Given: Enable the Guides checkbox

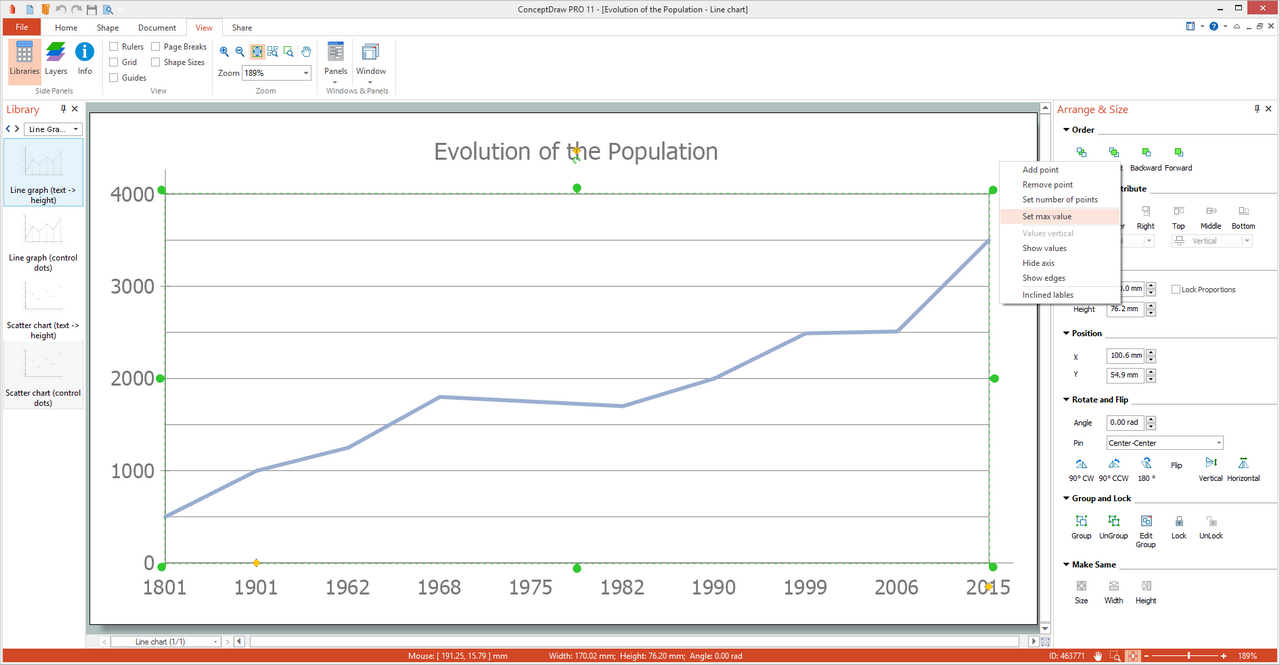Looking at the screenshot, I should click(114, 78).
